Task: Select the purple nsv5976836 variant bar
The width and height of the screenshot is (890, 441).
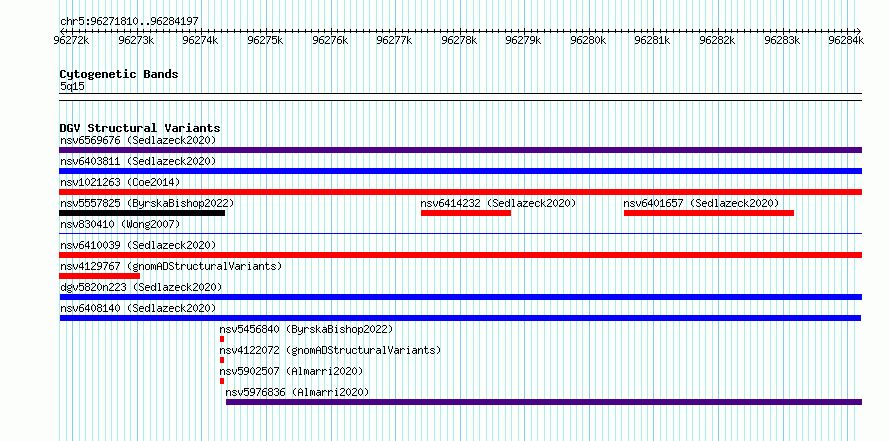Action: 544,402
